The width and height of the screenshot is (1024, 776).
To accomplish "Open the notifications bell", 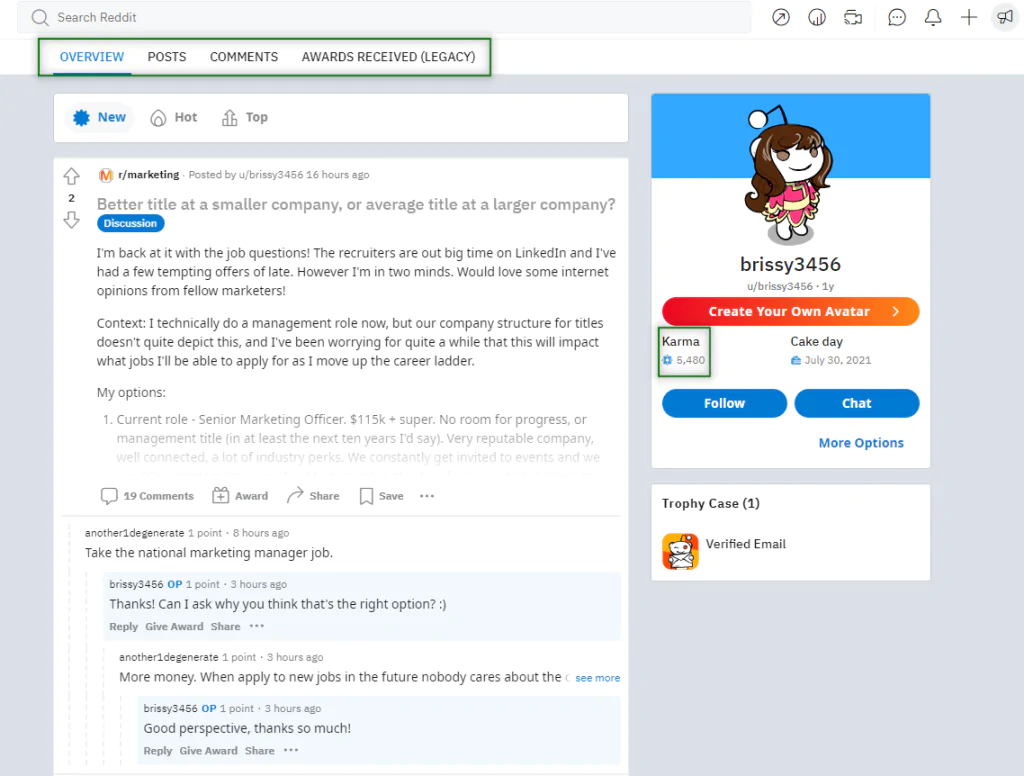I will point(933,18).
